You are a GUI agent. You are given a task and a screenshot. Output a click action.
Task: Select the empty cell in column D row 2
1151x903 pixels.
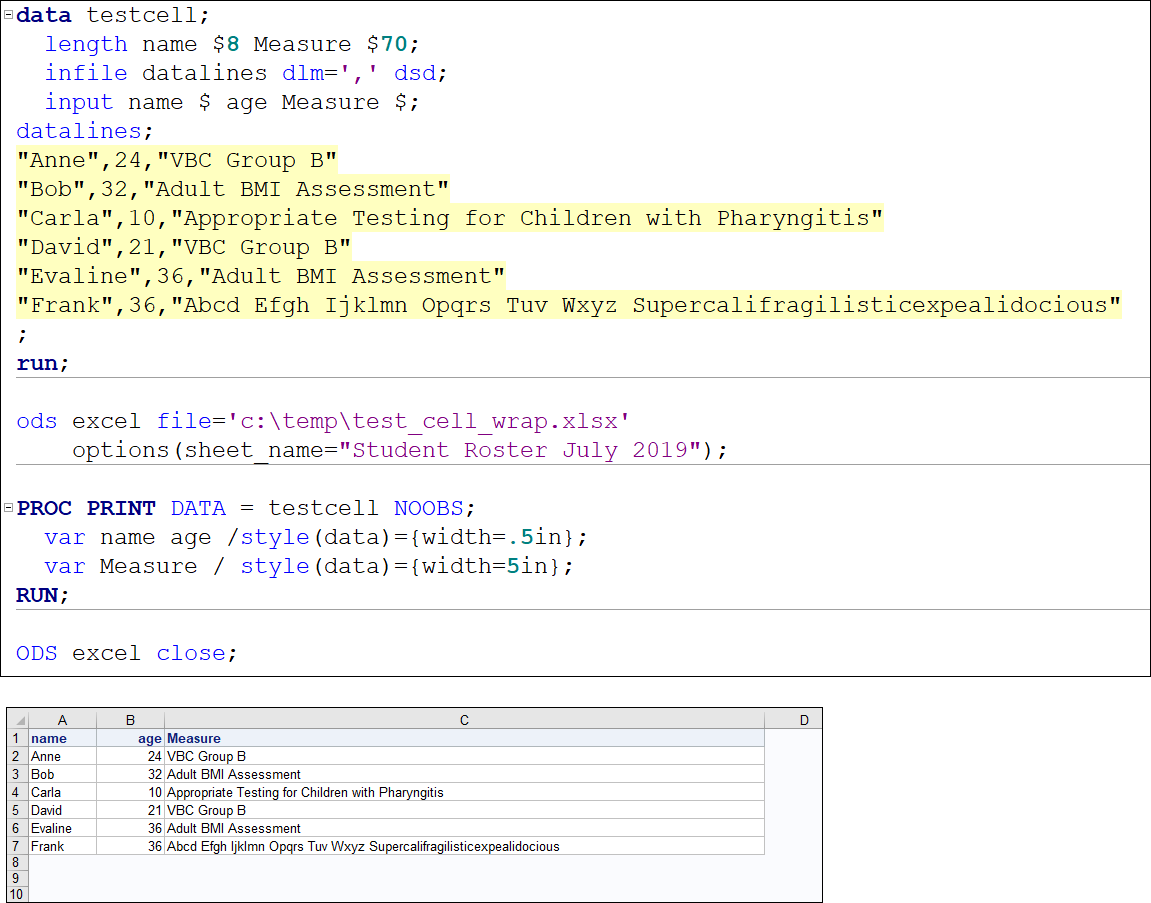pyautogui.click(x=793, y=756)
